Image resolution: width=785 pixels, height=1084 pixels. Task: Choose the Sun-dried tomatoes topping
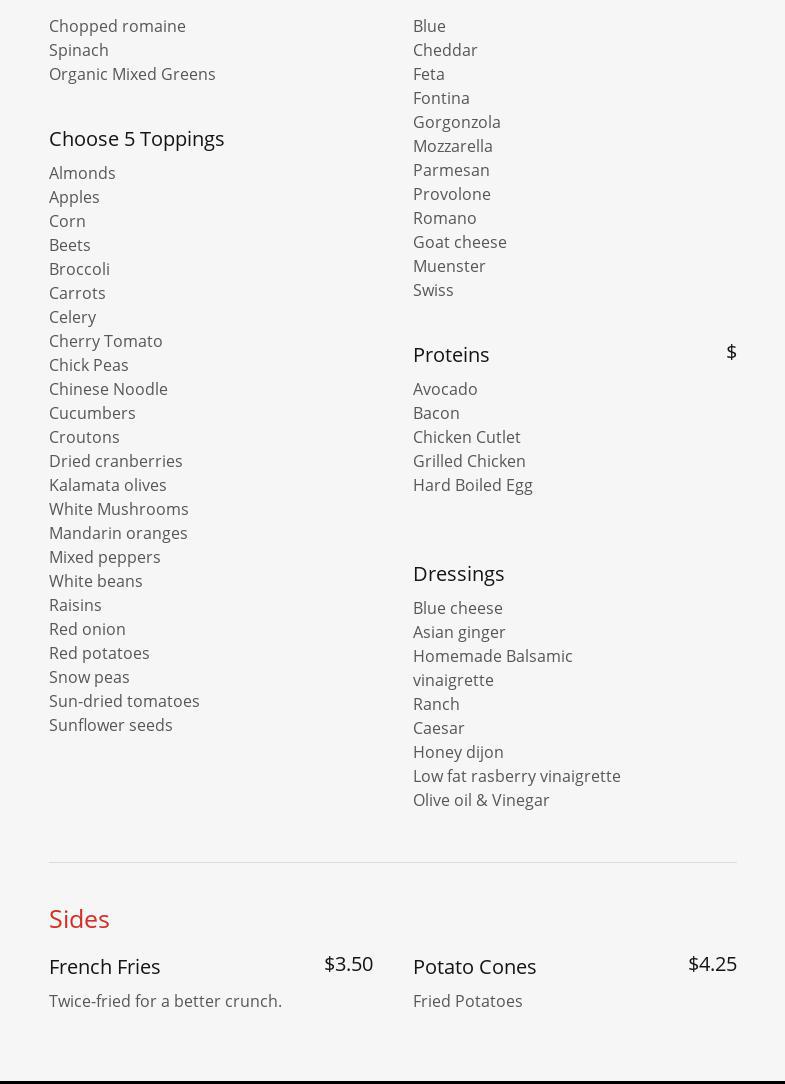click(124, 701)
